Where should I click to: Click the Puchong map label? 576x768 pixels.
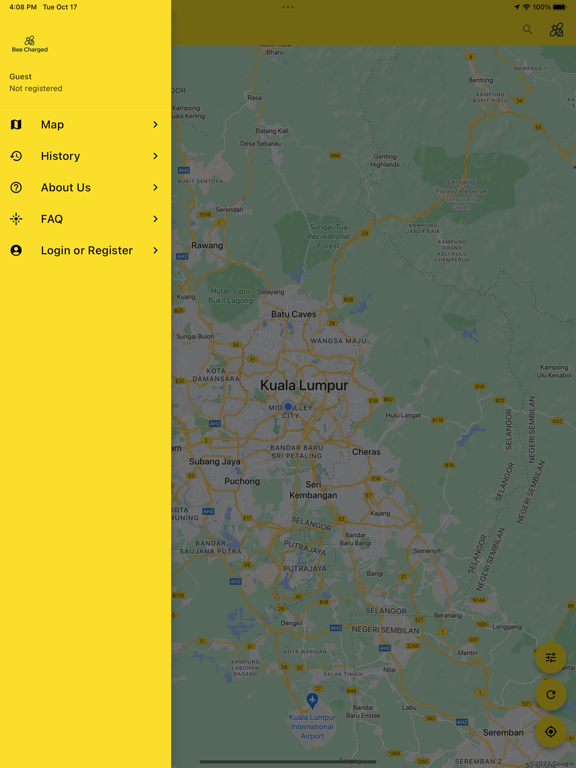[242, 481]
